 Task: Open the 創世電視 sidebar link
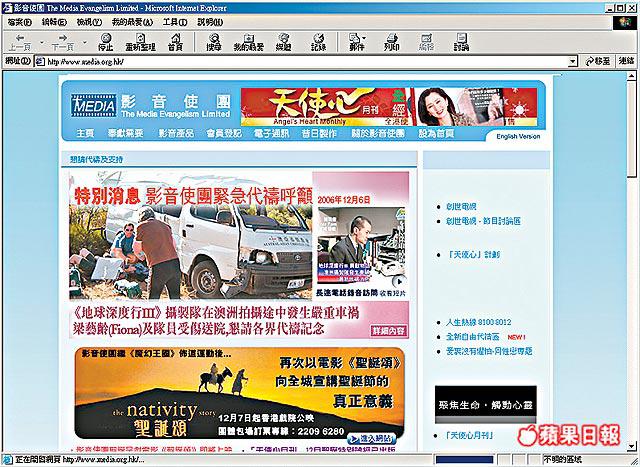[x=461, y=207]
